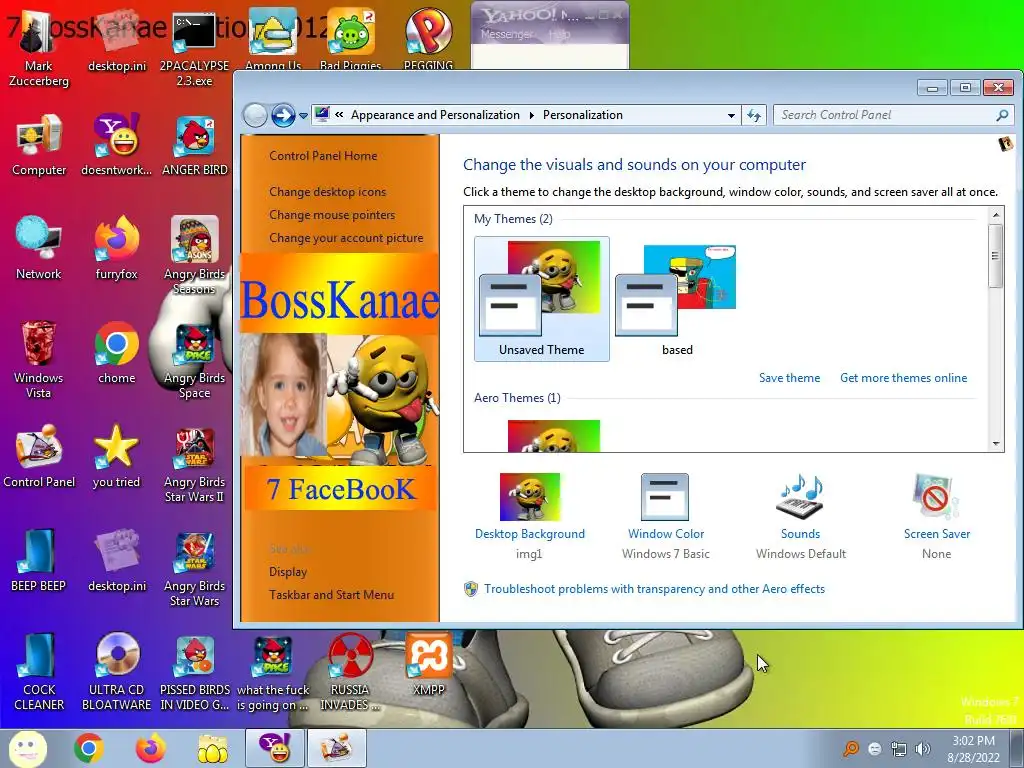Open the RUSSIA INVADES desktop icon
Screen dimensions: 1024x768
tap(350, 671)
